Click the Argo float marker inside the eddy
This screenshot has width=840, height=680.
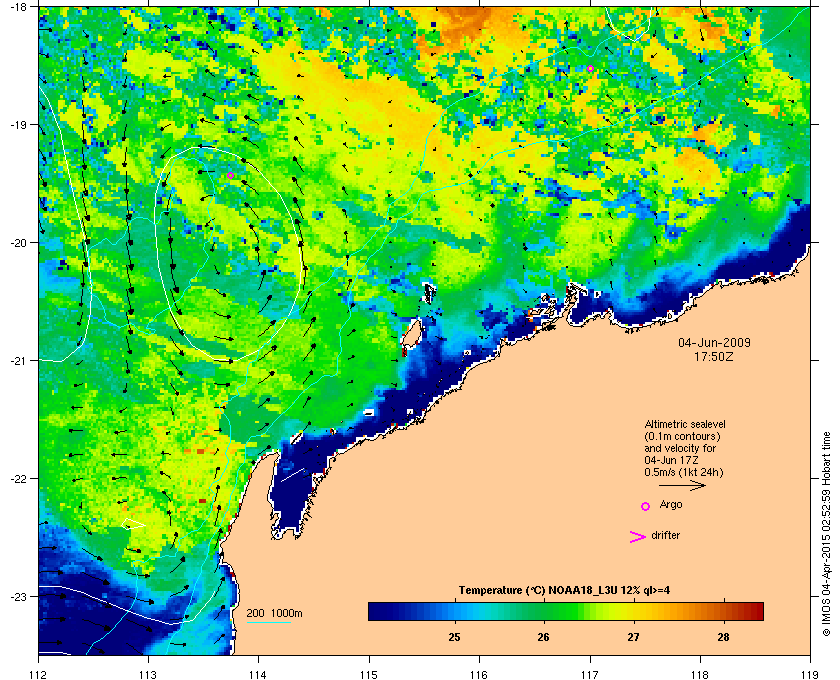coord(230,176)
